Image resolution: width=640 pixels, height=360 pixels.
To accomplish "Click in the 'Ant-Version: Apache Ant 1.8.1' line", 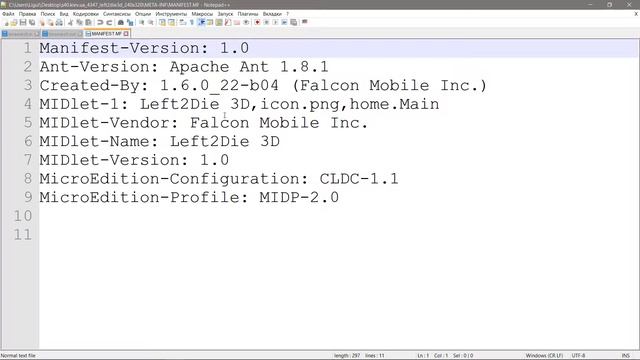I will pyautogui.click(x=184, y=67).
